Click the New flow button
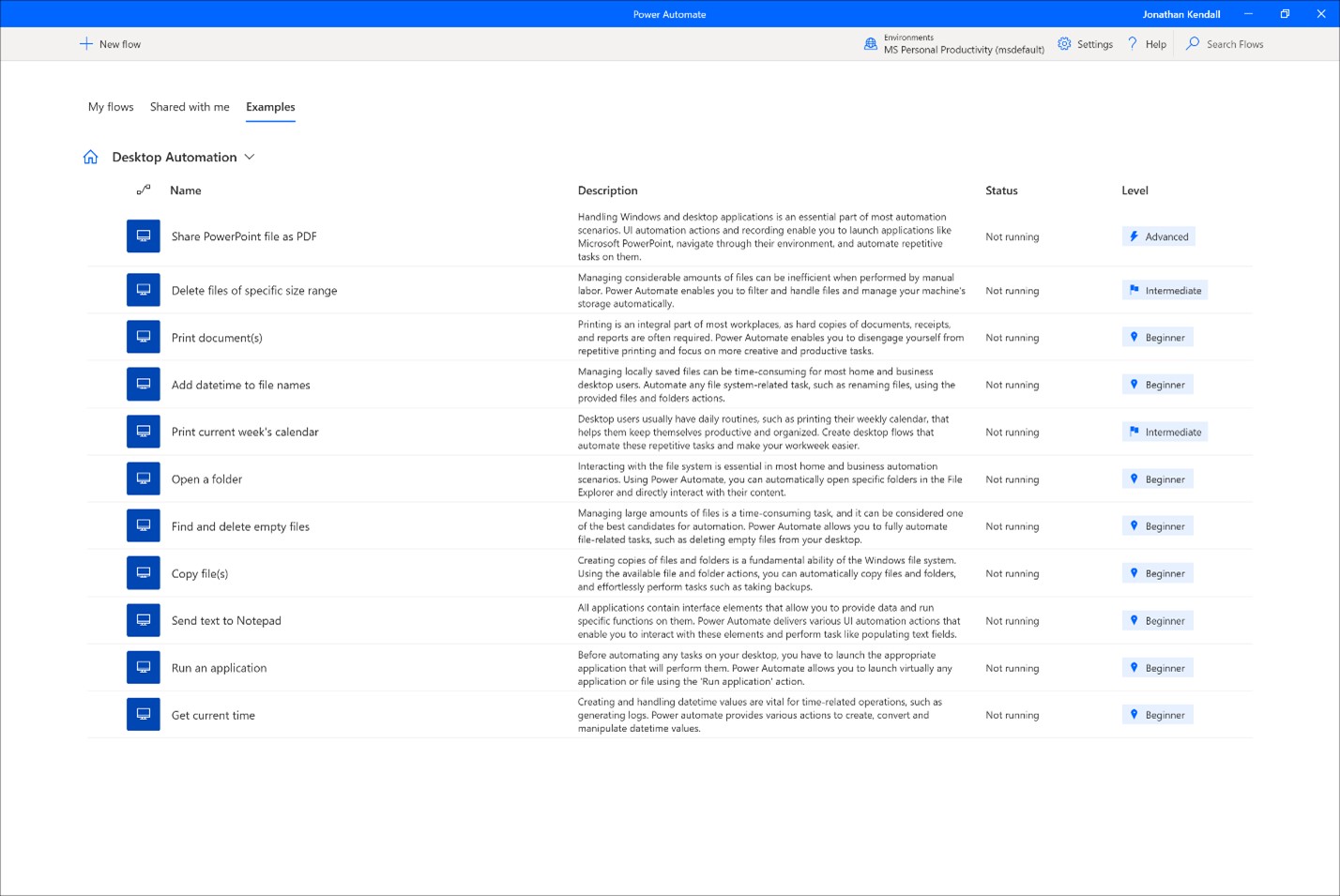 [110, 43]
